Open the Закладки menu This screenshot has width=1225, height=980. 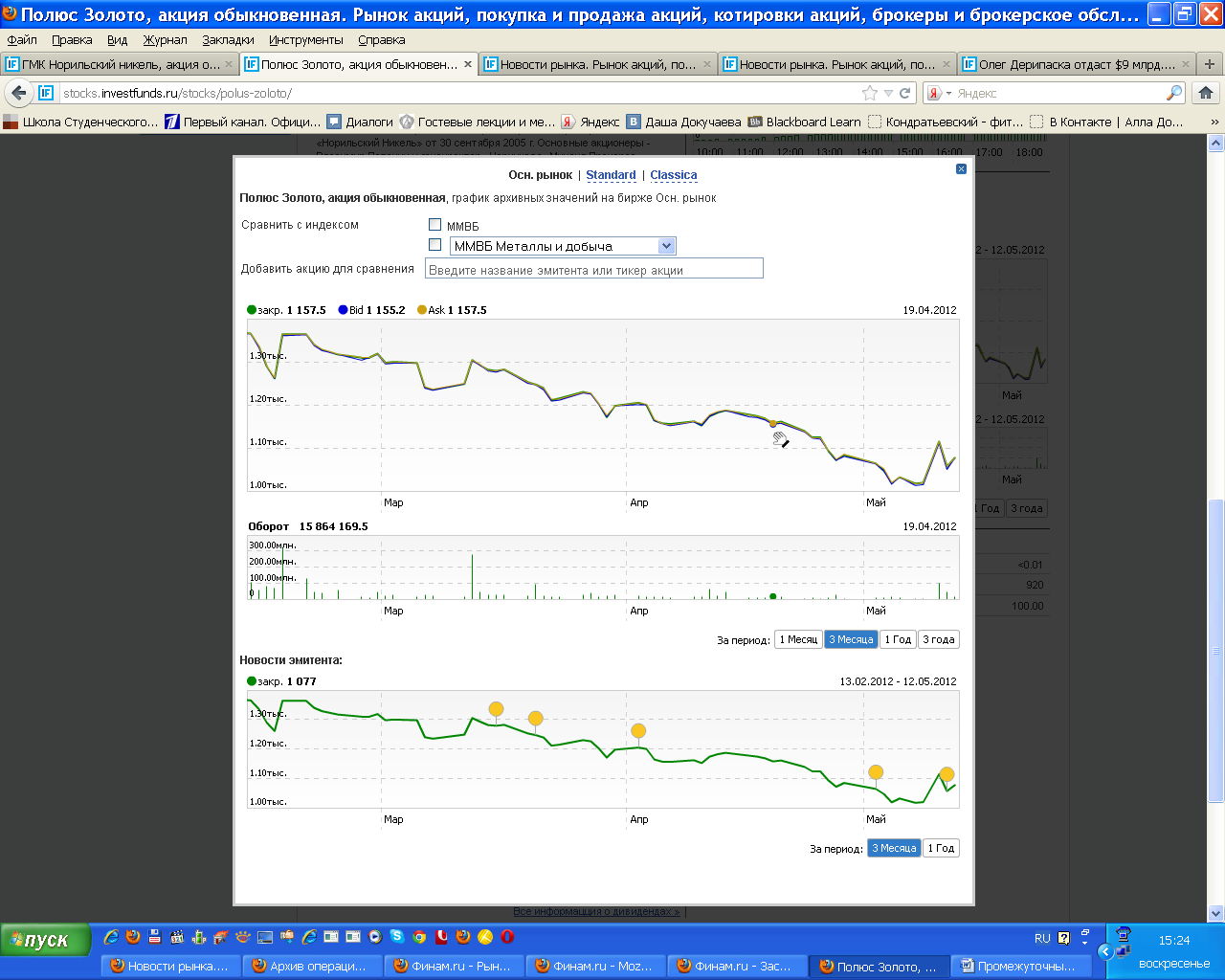point(228,40)
